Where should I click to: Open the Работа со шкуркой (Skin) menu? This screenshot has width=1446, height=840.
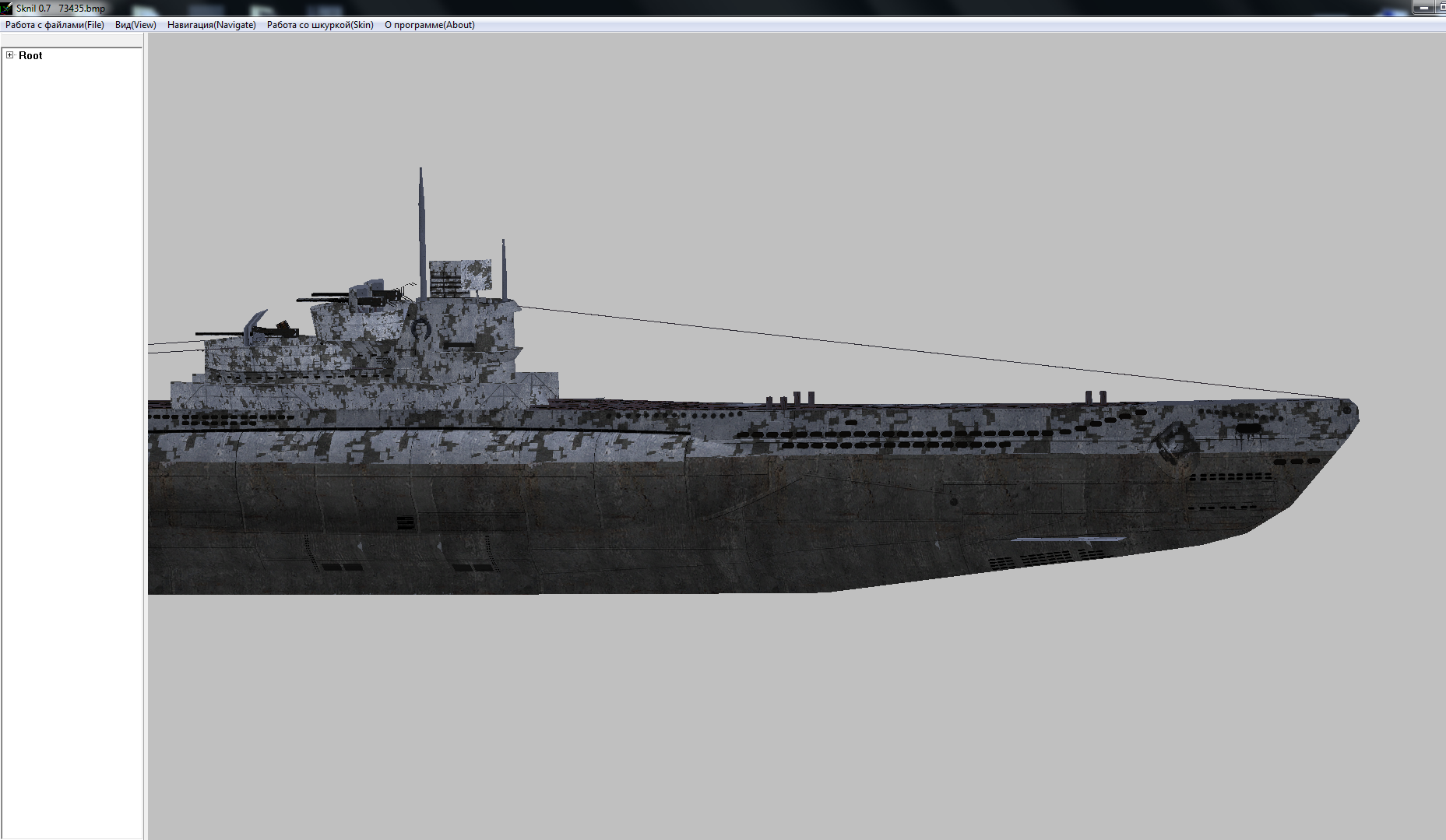click(x=320, y=25)
